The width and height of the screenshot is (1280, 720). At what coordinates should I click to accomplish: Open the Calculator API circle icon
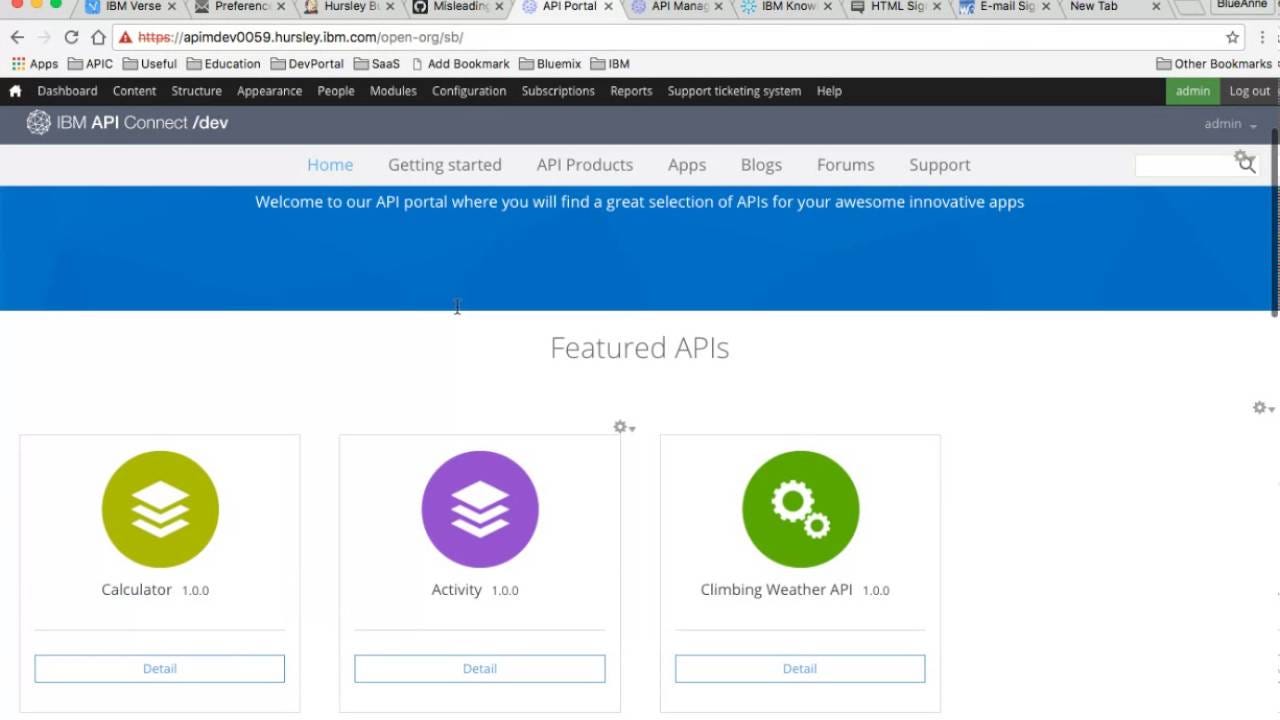(x=160, y=509)
